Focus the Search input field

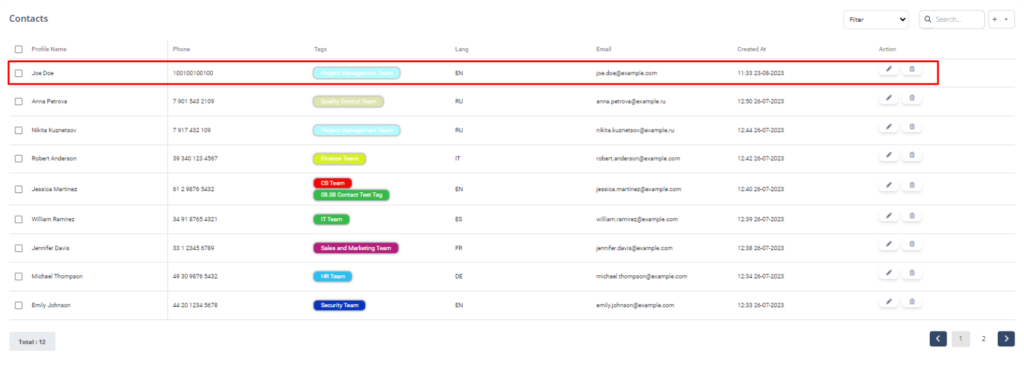[952, 20]
